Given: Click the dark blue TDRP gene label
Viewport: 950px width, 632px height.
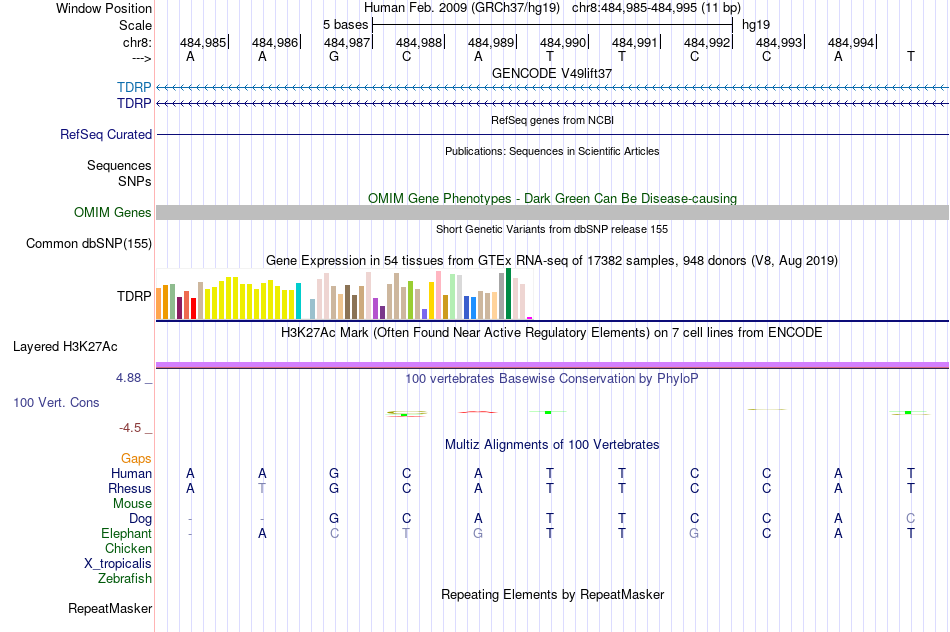Looking at the screenshot, I should tap(134, 104).
